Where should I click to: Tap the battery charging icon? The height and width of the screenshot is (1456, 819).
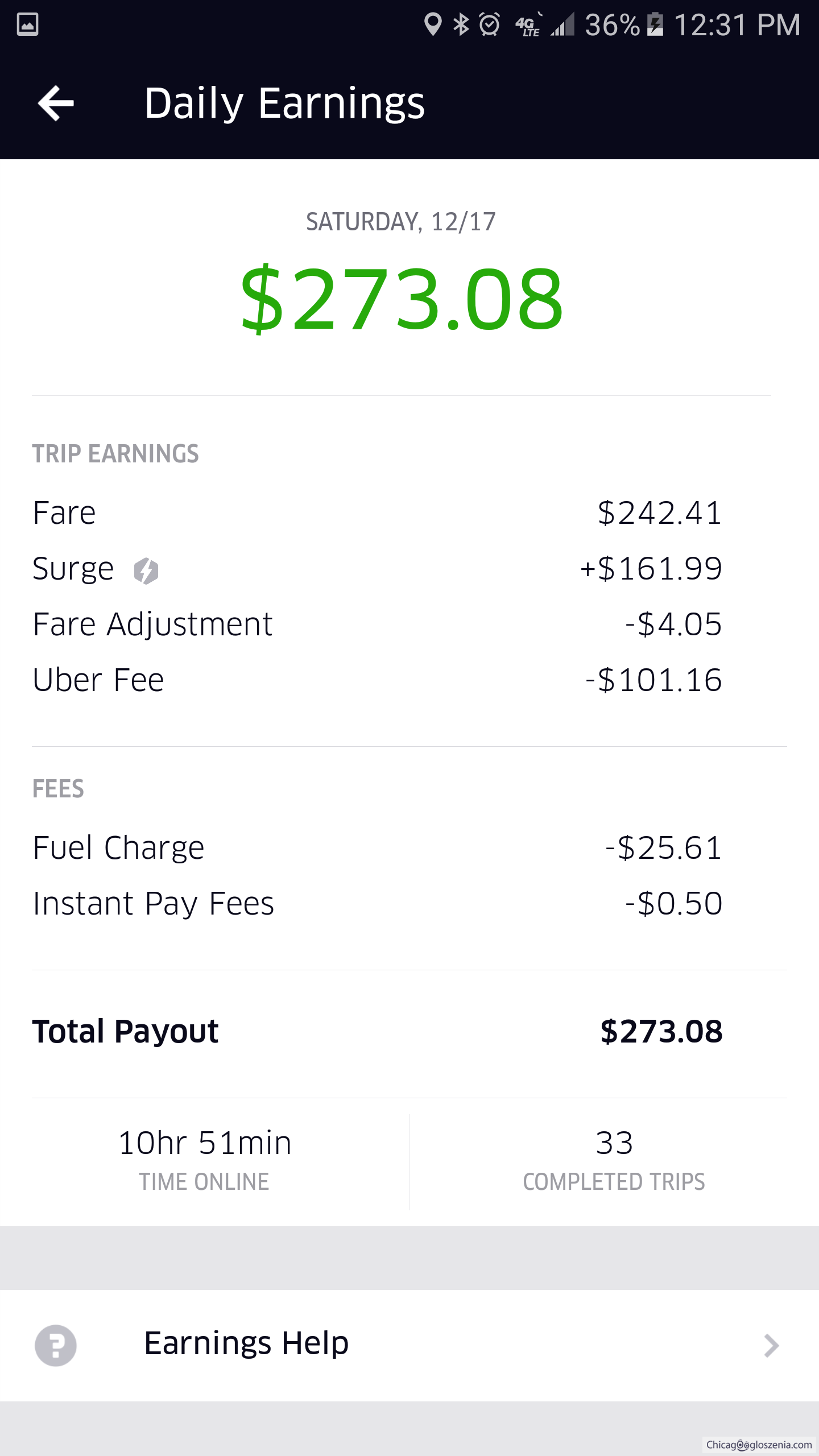pos(655,24)
